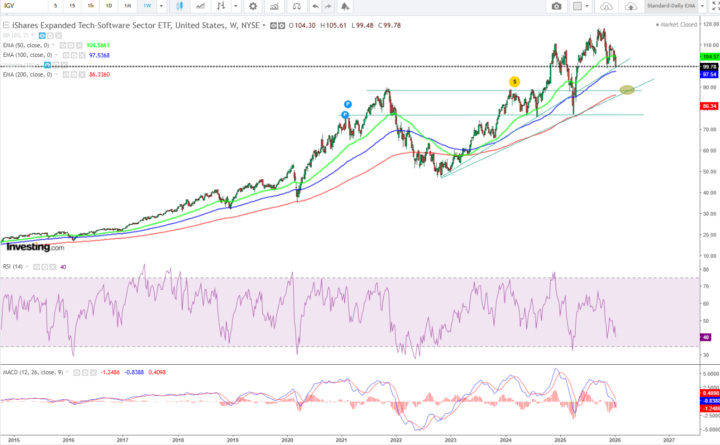Remove the EMA 100 indicator
The image size is (720, 445).
point(82,55)
